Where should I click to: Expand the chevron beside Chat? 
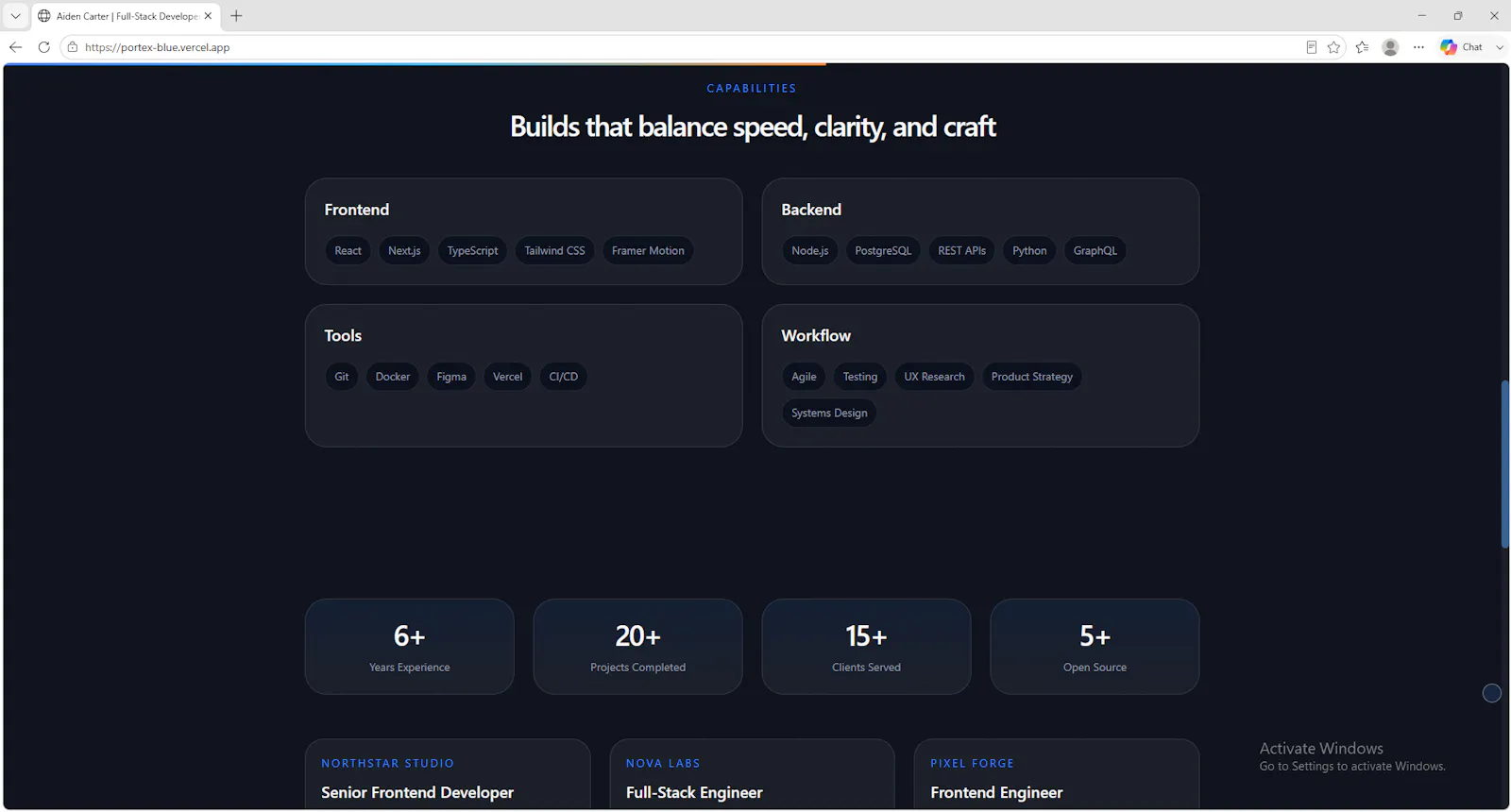click(1500, 47)
